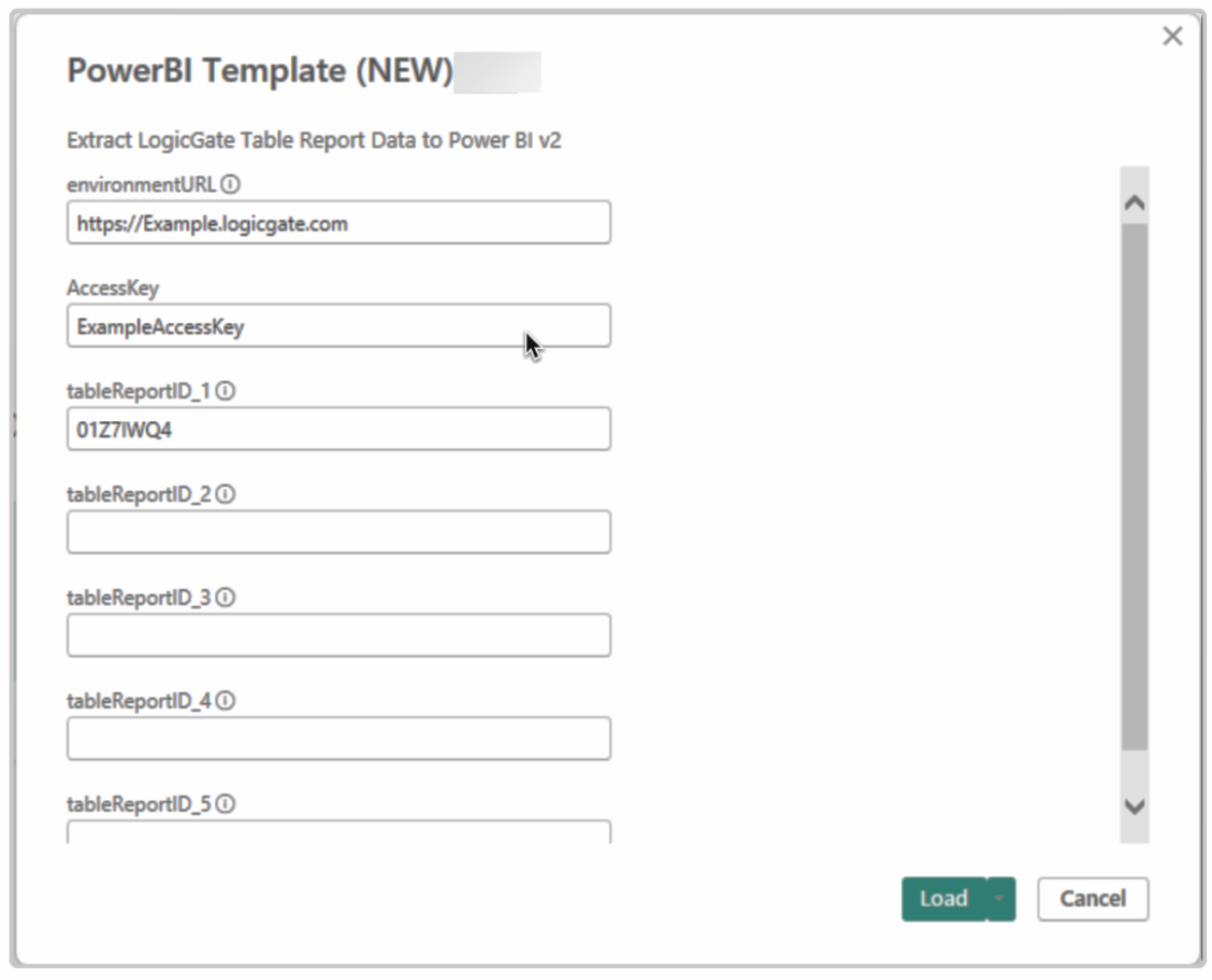Click the info icon beside environmentURL

point(231,184)
